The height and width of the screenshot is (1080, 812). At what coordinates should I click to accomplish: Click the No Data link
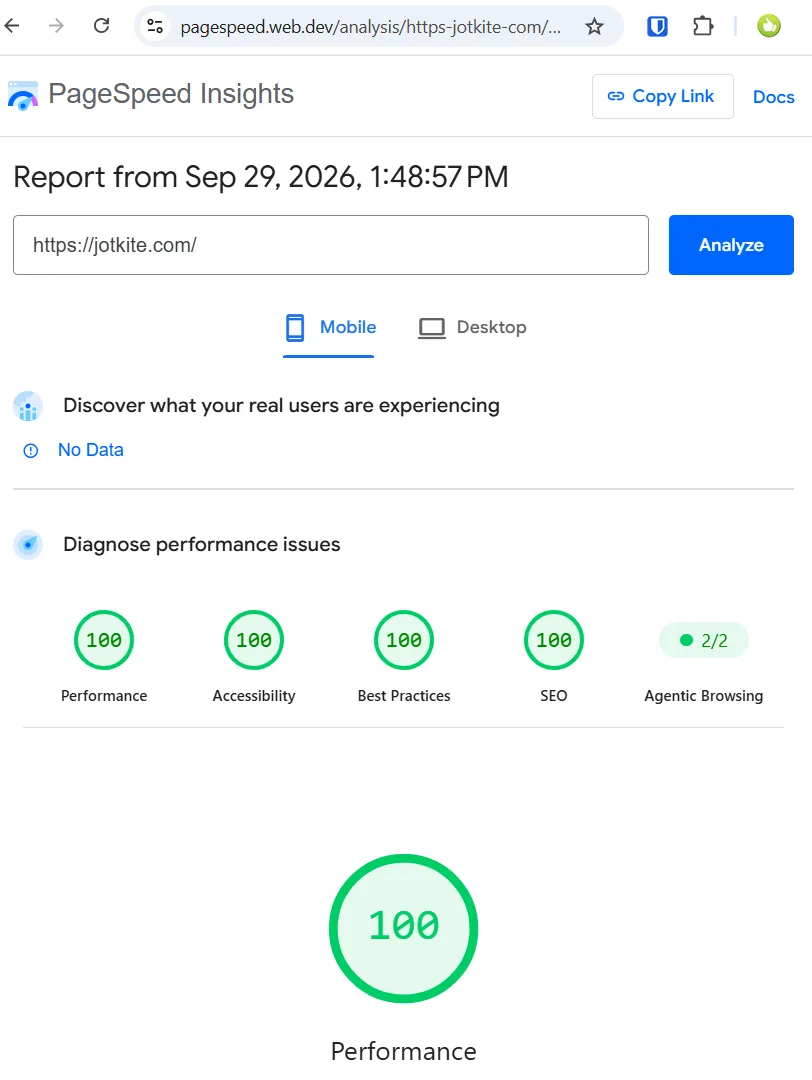coord(91,450)
